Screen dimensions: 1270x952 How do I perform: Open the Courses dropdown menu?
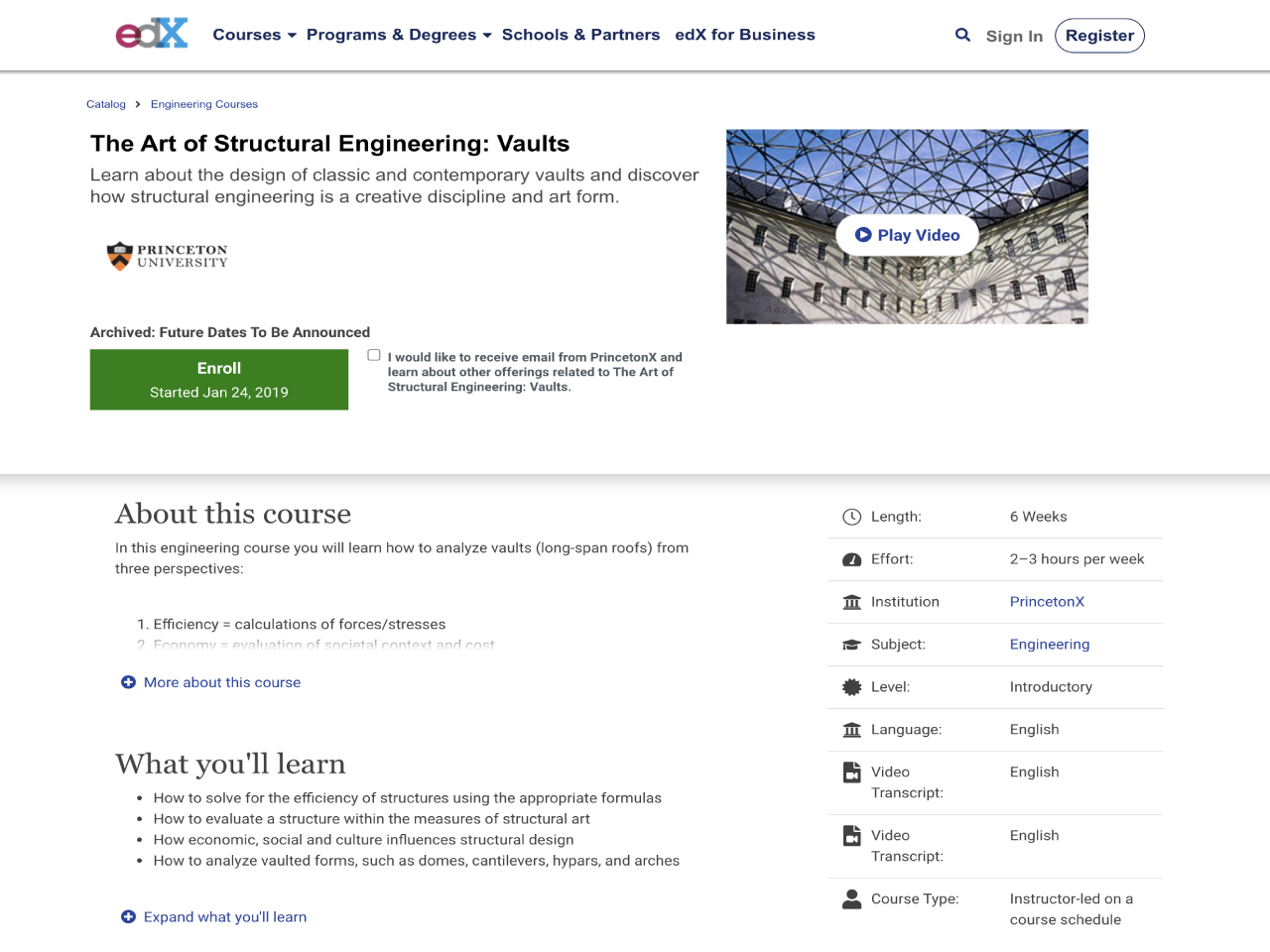click(x=254, y=35)
